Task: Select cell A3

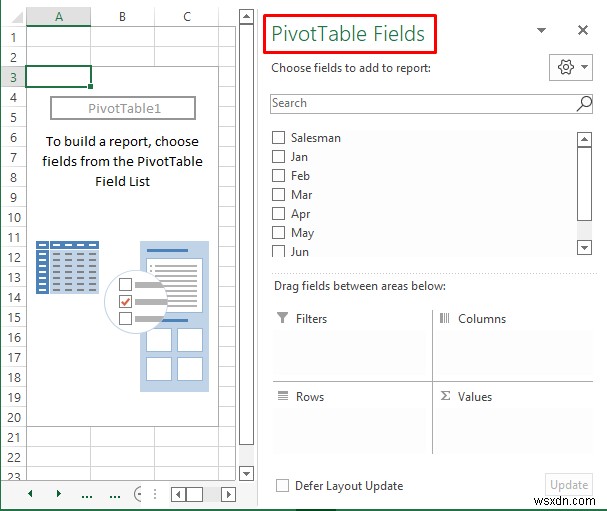Action: (58, 76)
